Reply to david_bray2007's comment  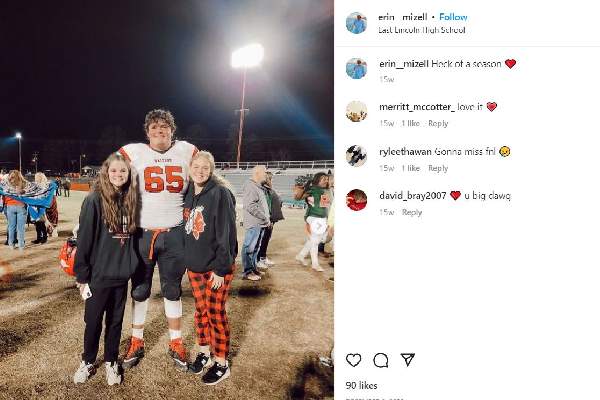412,212
